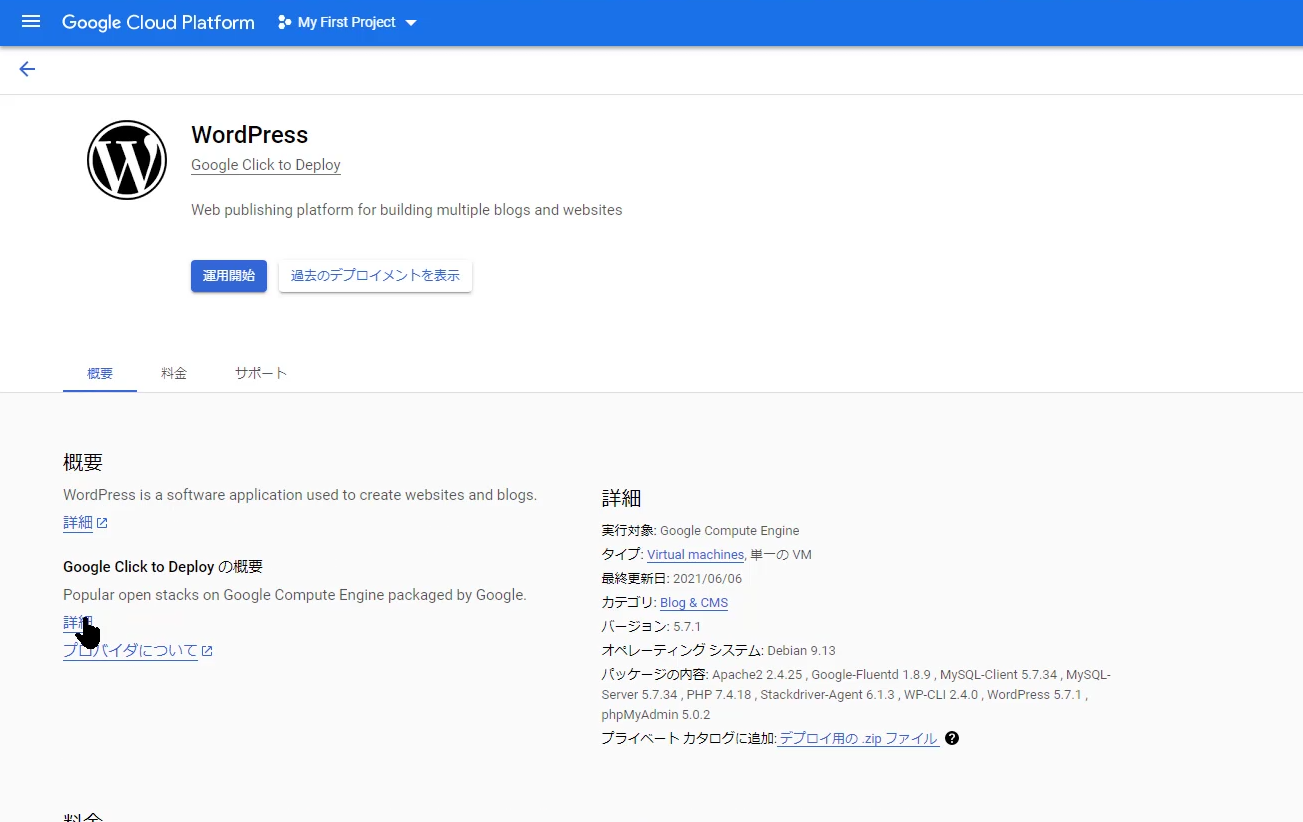The height and width of the screenshot is (822, 1303).
Task: Switch to the 料金 tab
Action: 174,373
